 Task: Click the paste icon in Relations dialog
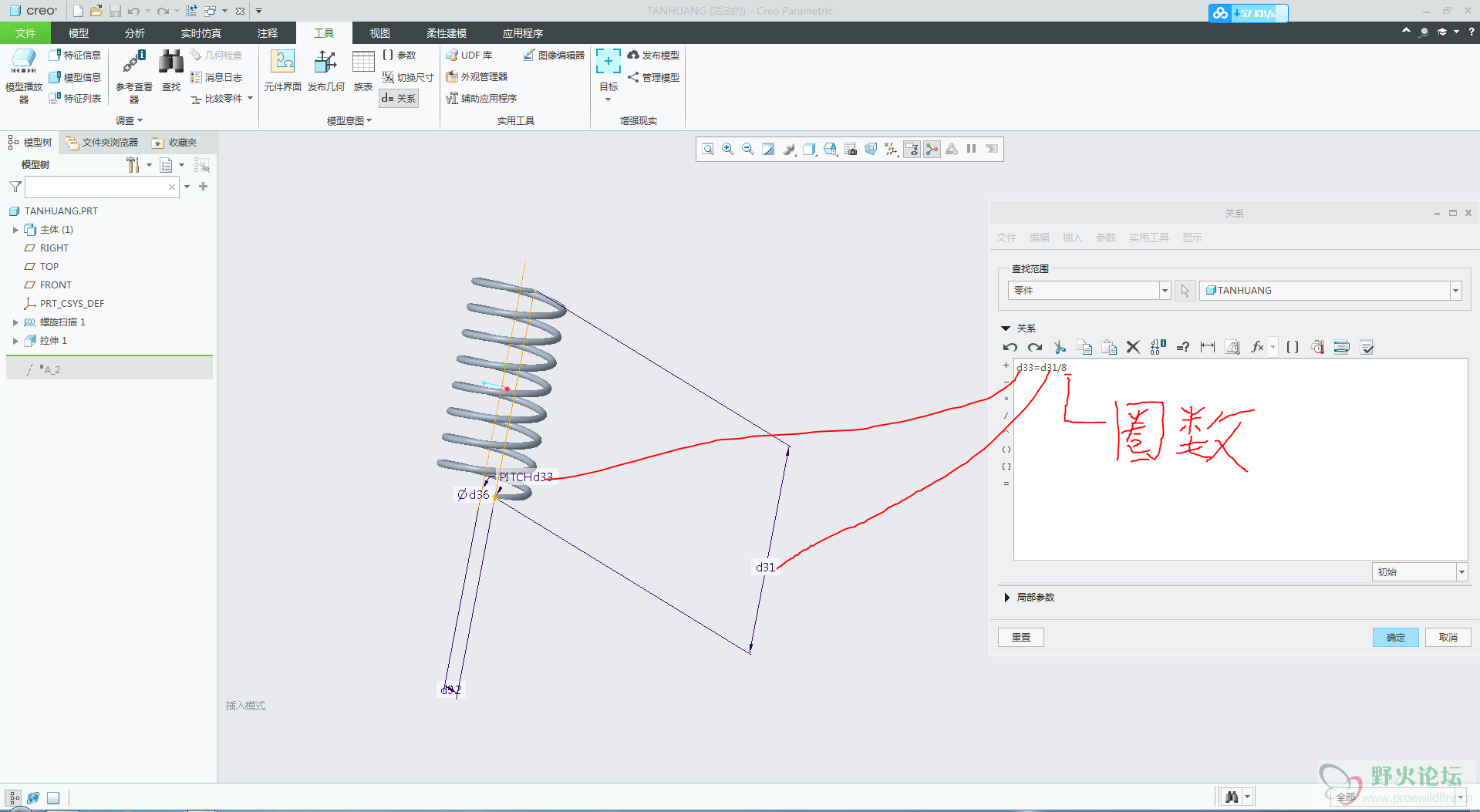pos(1109,347)
